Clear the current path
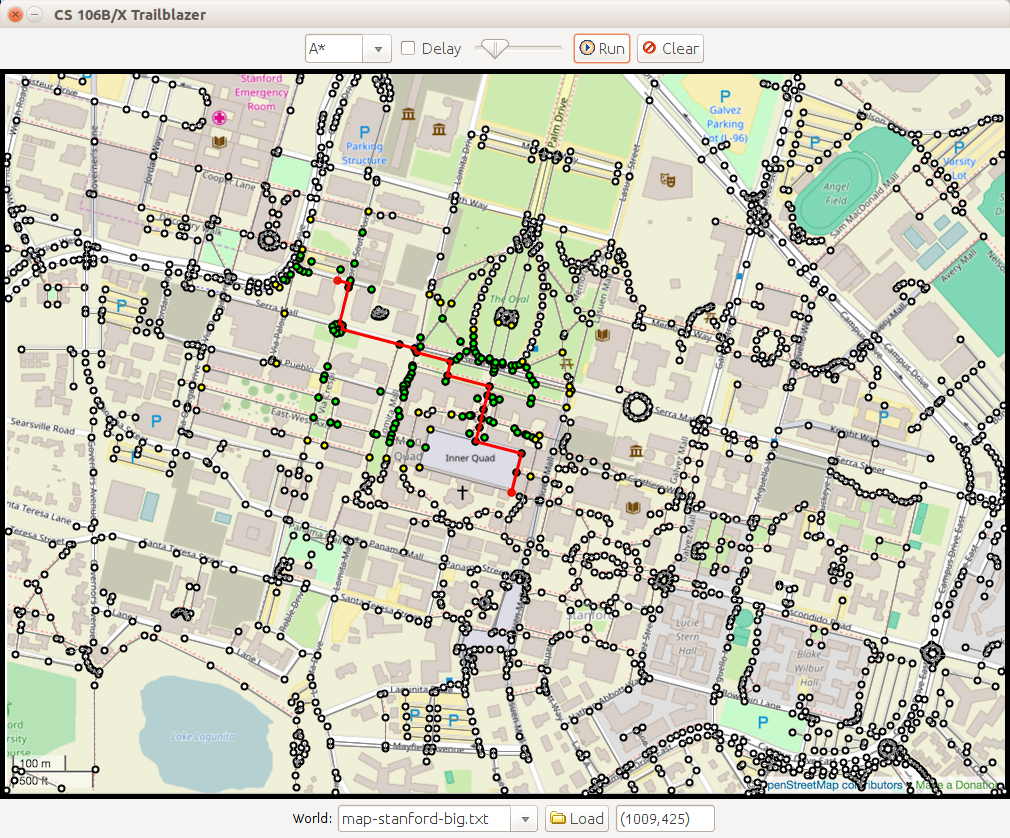Screen dimensions: 1010x838 point(670,48)
